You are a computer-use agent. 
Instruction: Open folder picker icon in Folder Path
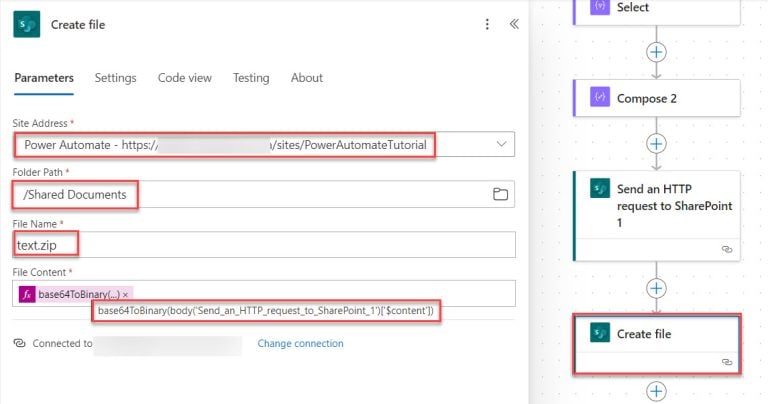point(500,194)
